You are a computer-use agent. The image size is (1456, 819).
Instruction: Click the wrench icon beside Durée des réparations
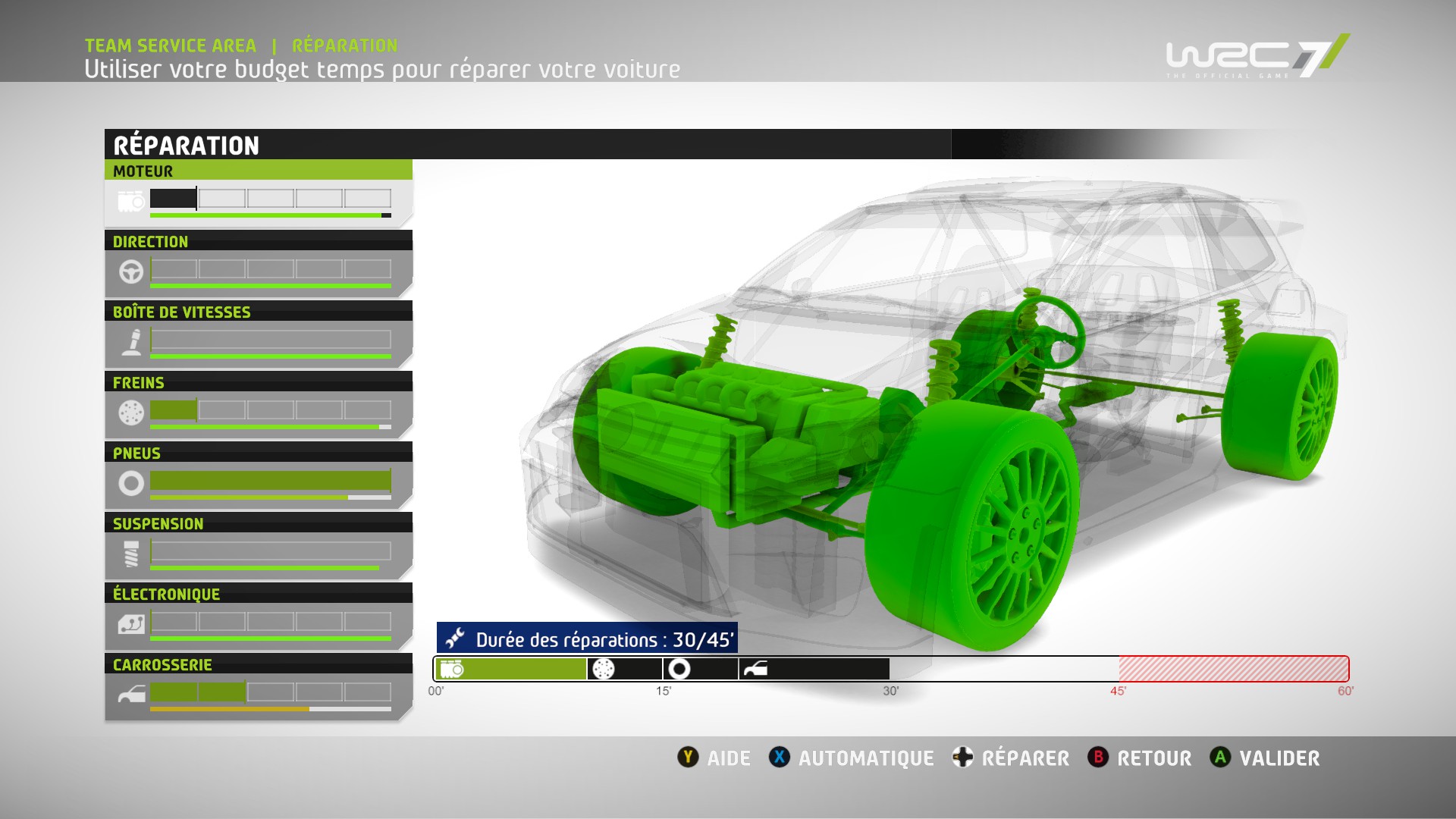coord(455,639)
